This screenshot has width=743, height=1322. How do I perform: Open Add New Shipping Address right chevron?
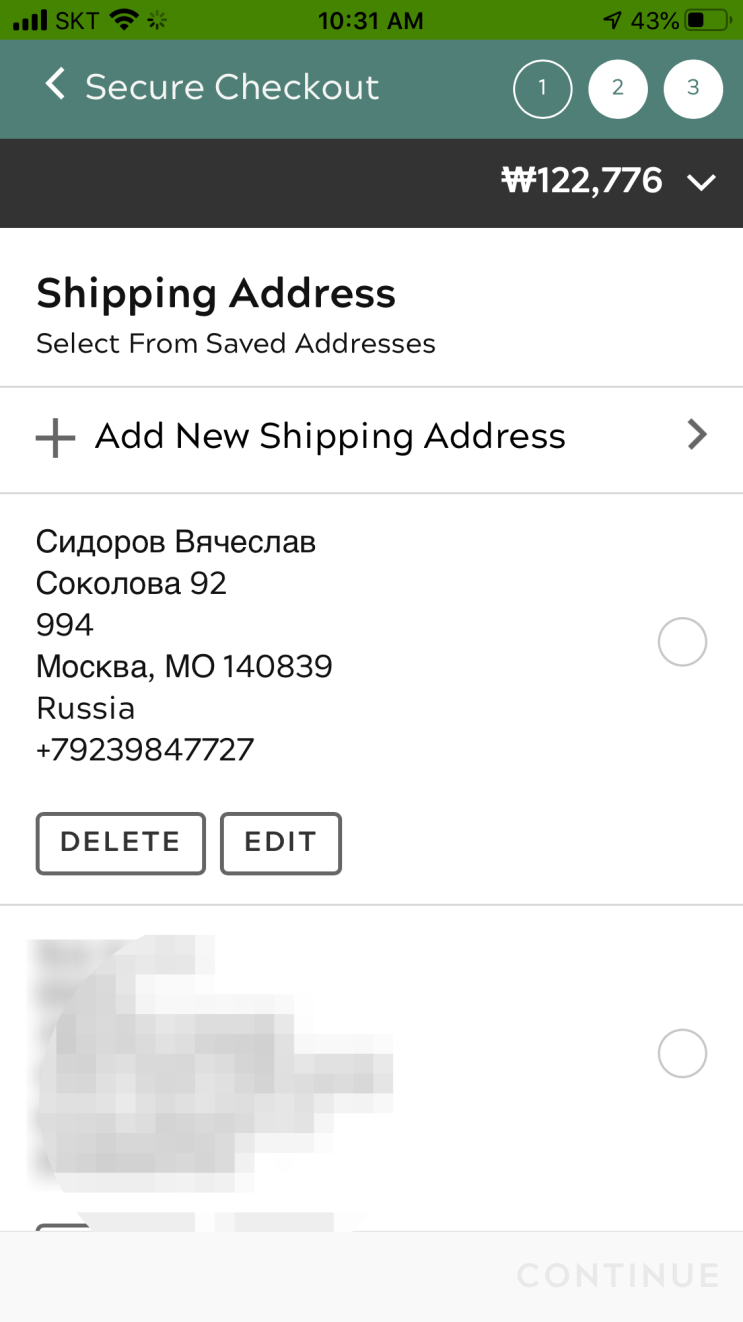tap(697, 435)
